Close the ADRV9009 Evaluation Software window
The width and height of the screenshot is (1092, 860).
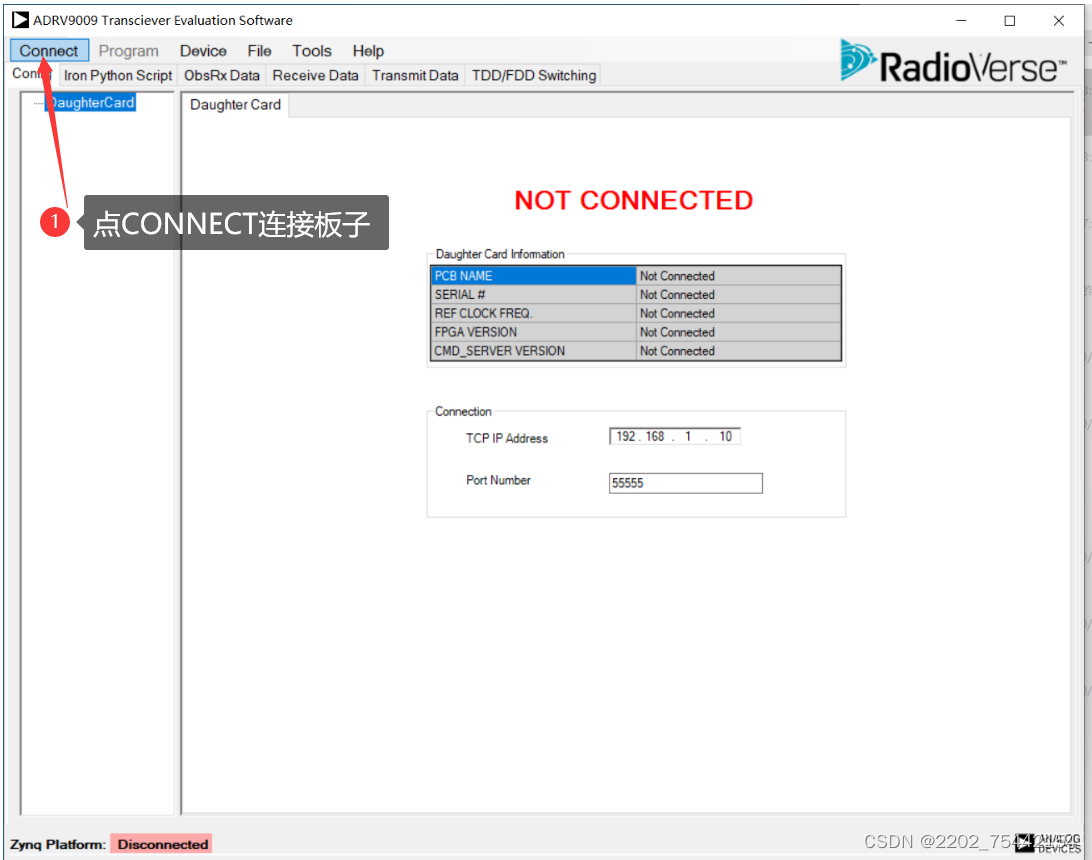(x=1059, y=20)
